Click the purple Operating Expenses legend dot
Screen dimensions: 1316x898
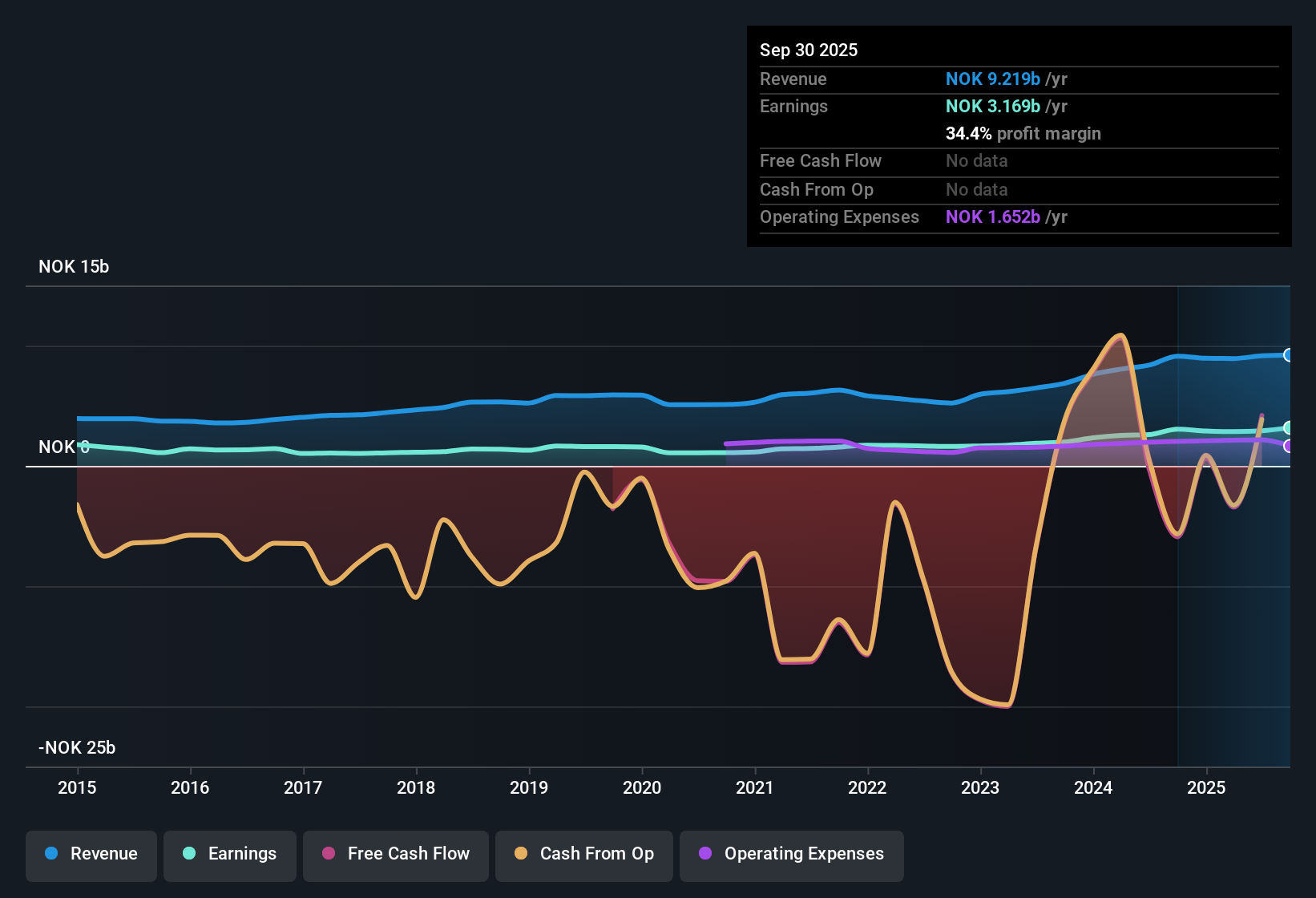pos(704,854)
